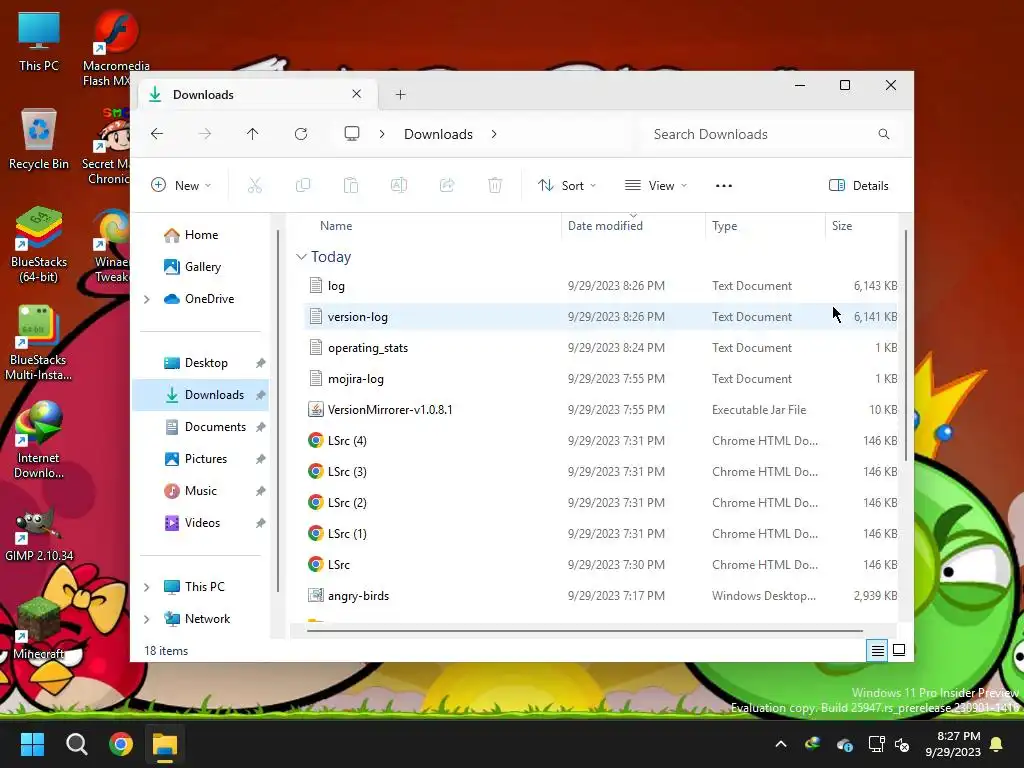Click Downloads breadcrumb in address bar

tap(438, 134)
